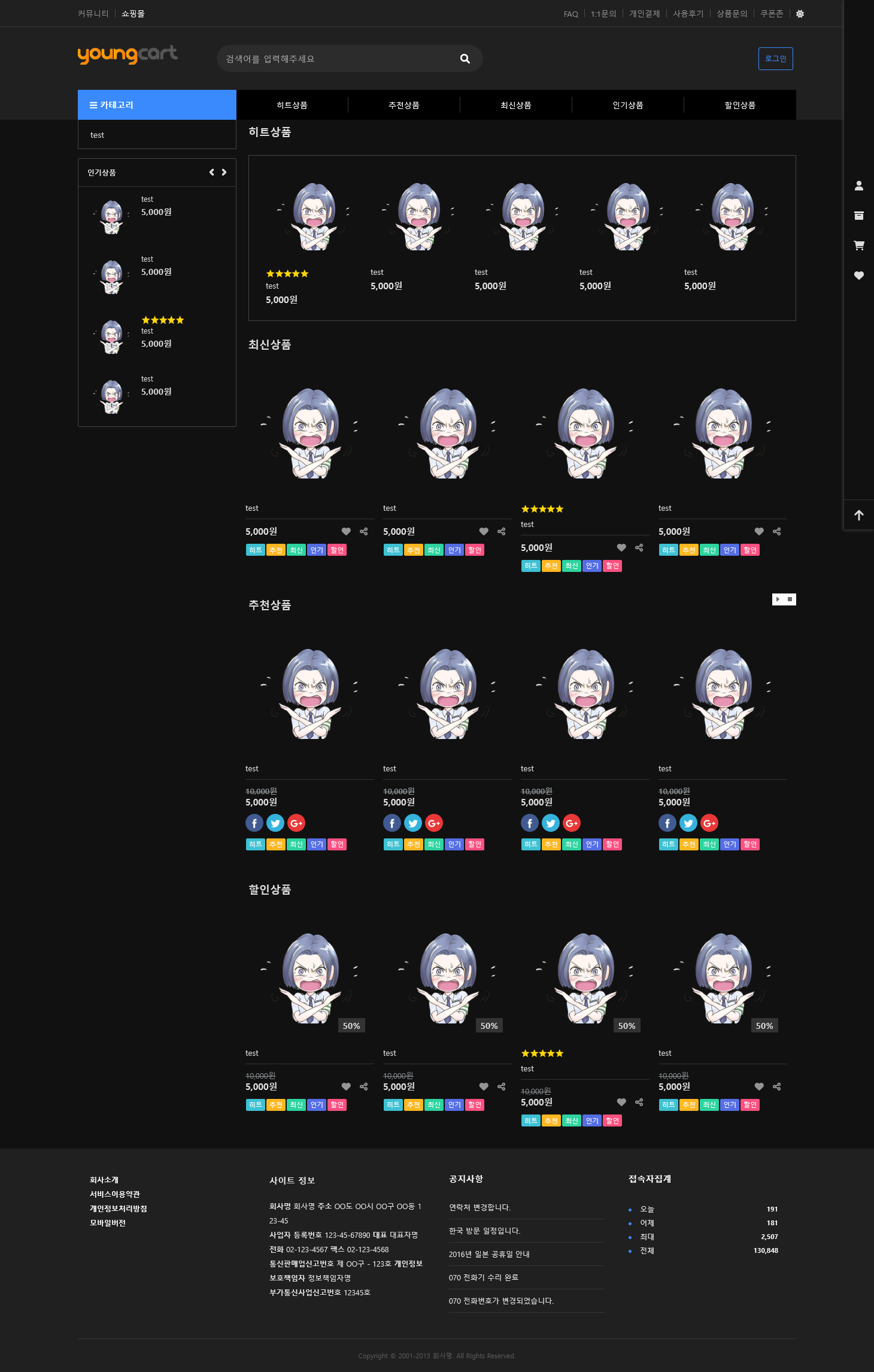
Task: Share fourth 추천상품 product on Facebook
Action: point(667,823)
